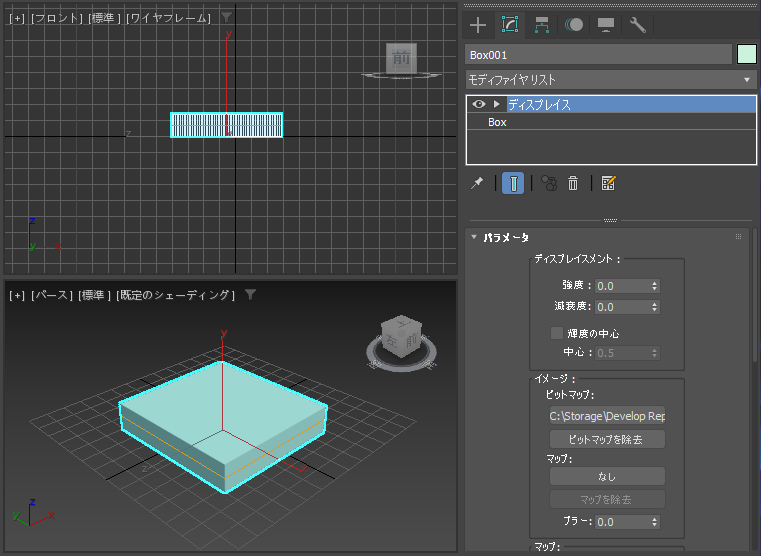Viewport: 761px width, 556px height.
Task: Open the [既定のシェーディング] menu
Action: pos(175,295)
